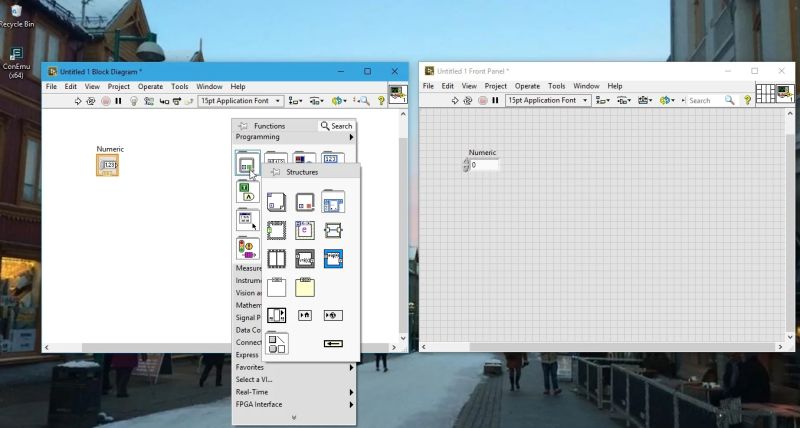Open the Boolean subpalette icon

click(x=247, y=191)
